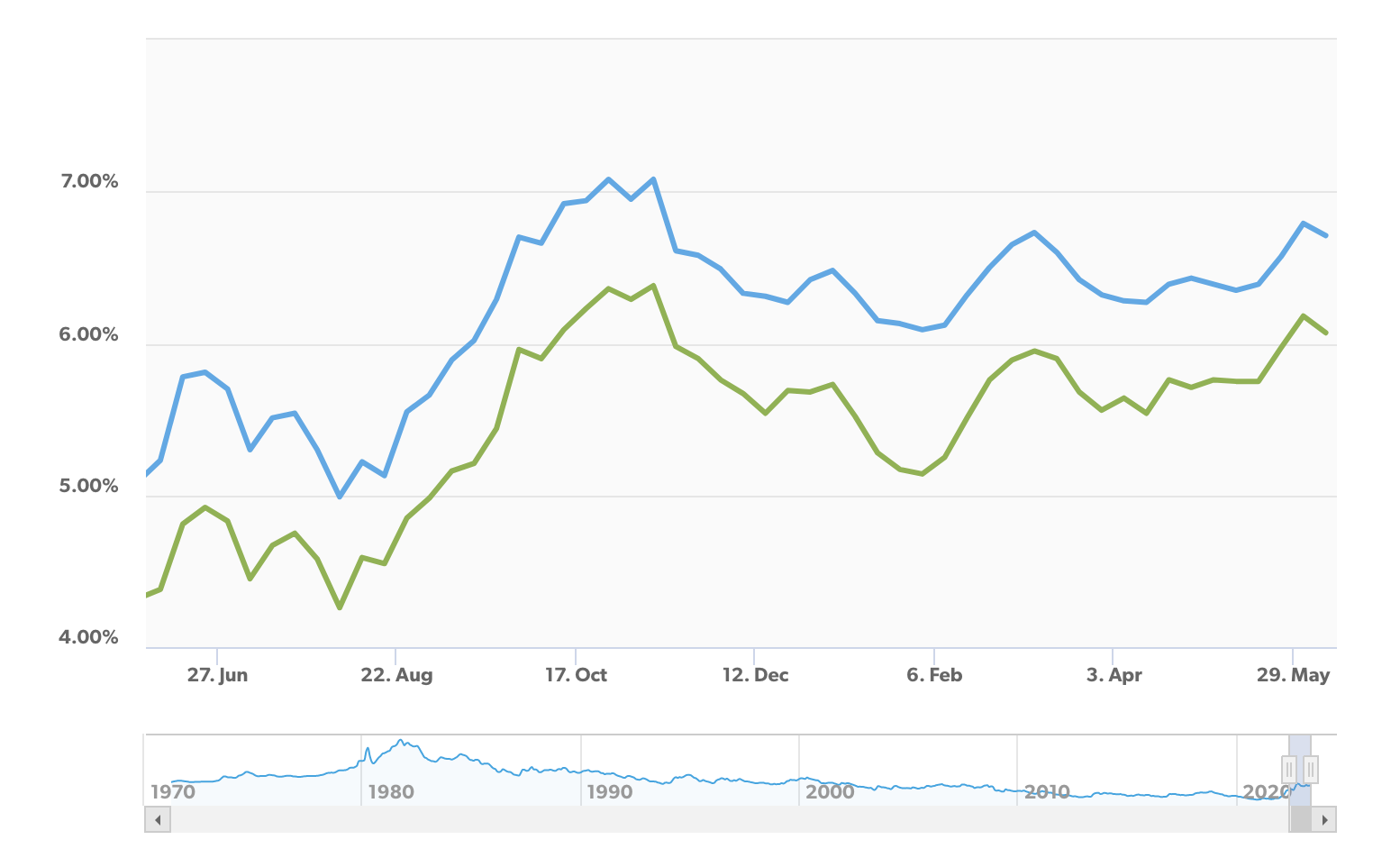Screen dimensions: 1400x858
Task: Select the 6. Feb x-axis label
Action: click(x=934, y=675)
